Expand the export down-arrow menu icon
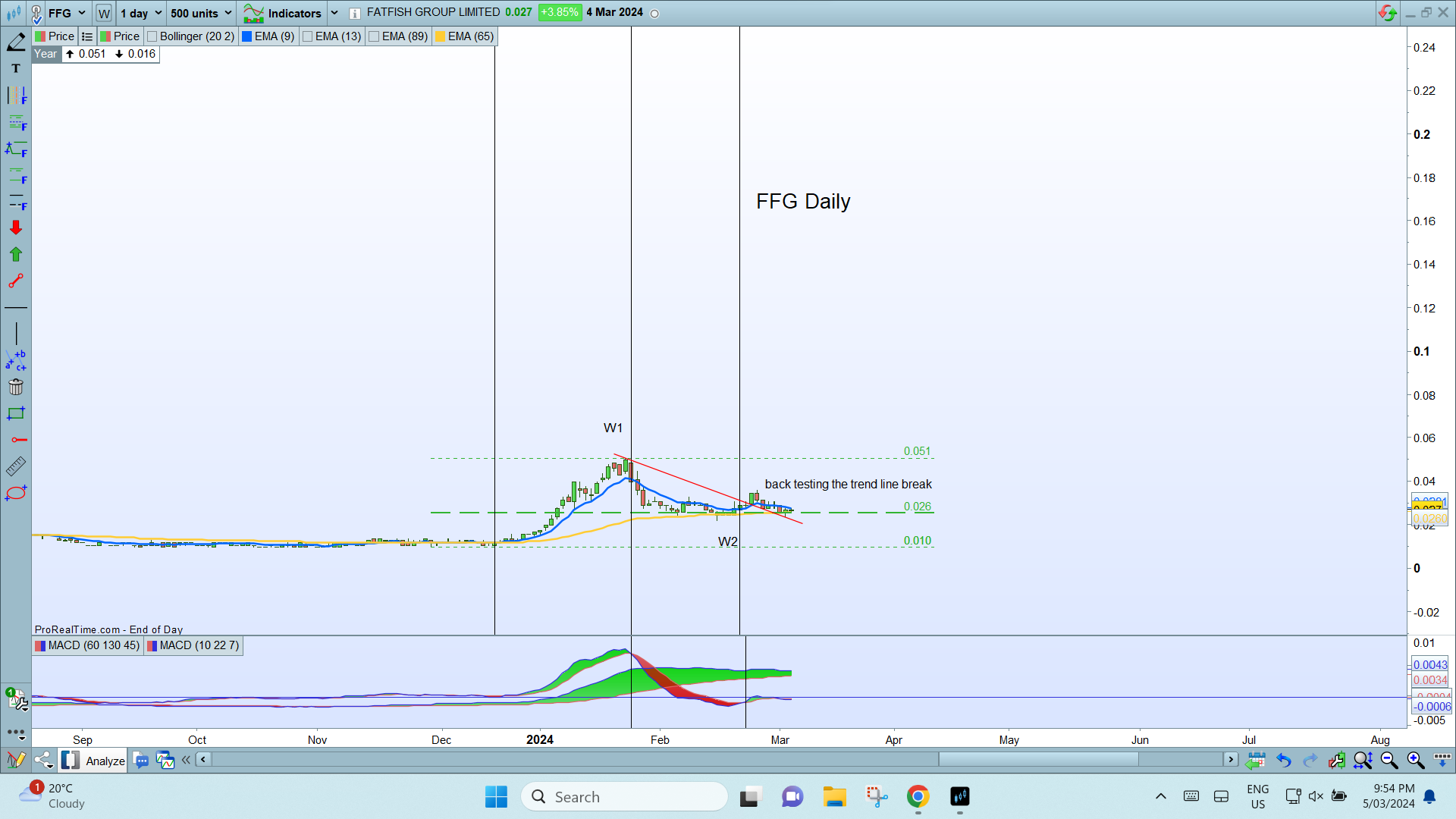Screen dimensions: 1456x819 (1442, 760)
